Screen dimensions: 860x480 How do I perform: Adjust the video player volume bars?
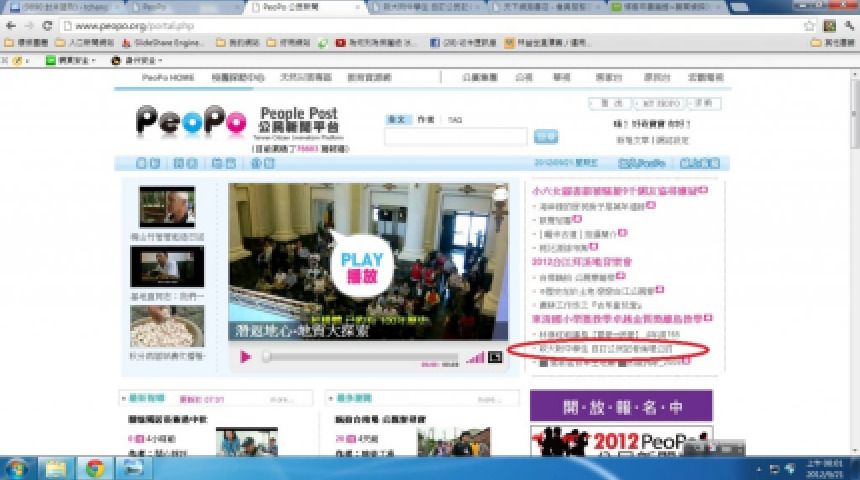coord(475,357)
